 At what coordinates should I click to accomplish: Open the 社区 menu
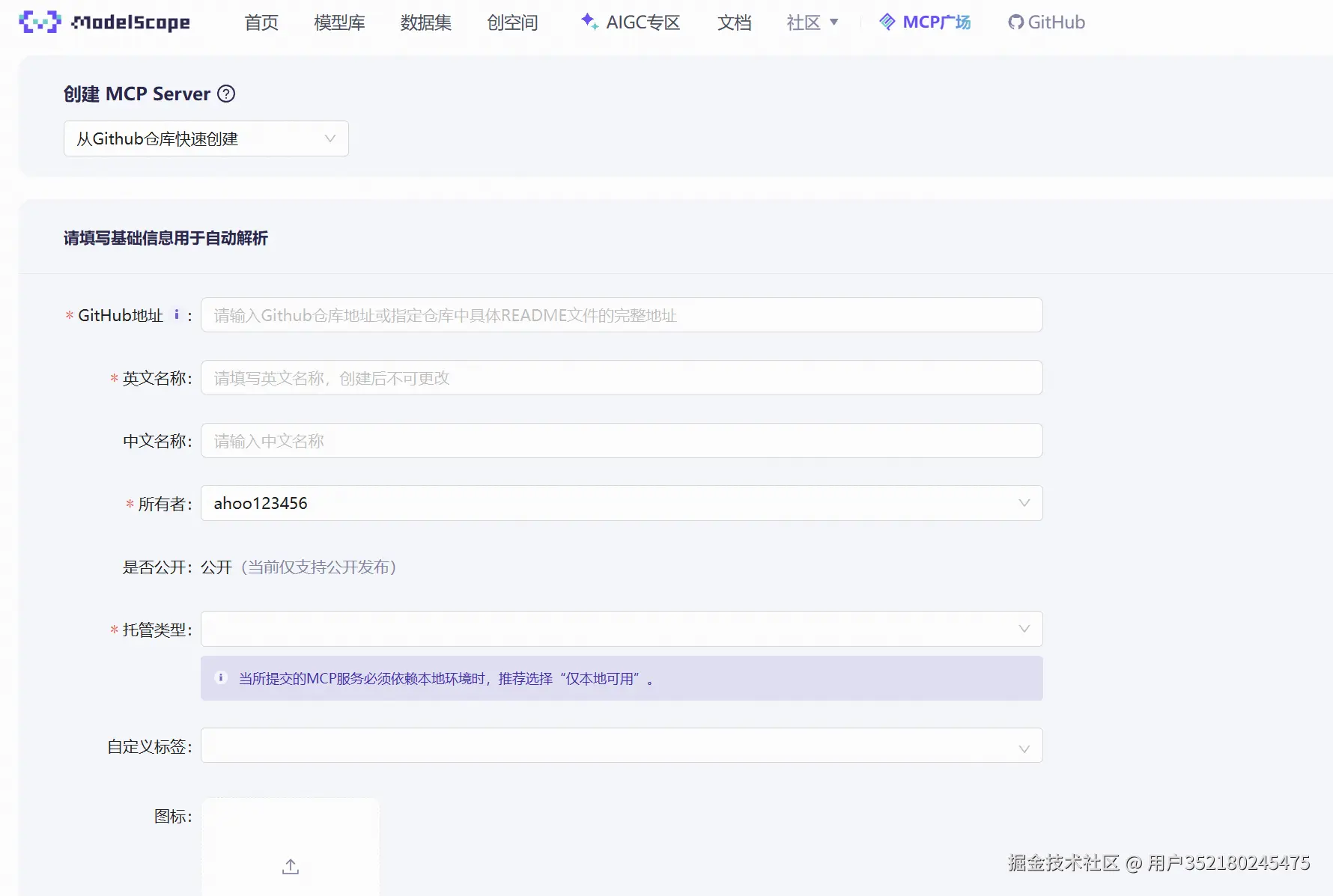coord(813,22)
